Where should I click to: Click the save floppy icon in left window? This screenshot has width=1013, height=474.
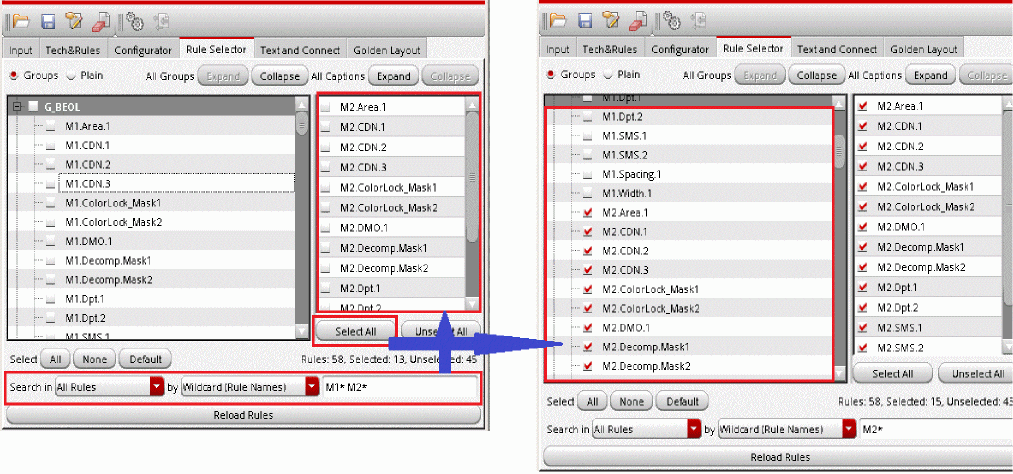coord(48,22)
